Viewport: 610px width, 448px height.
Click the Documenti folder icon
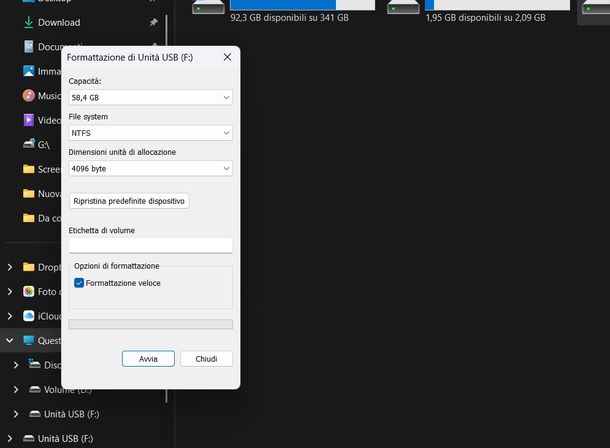[x=28, y=47]
